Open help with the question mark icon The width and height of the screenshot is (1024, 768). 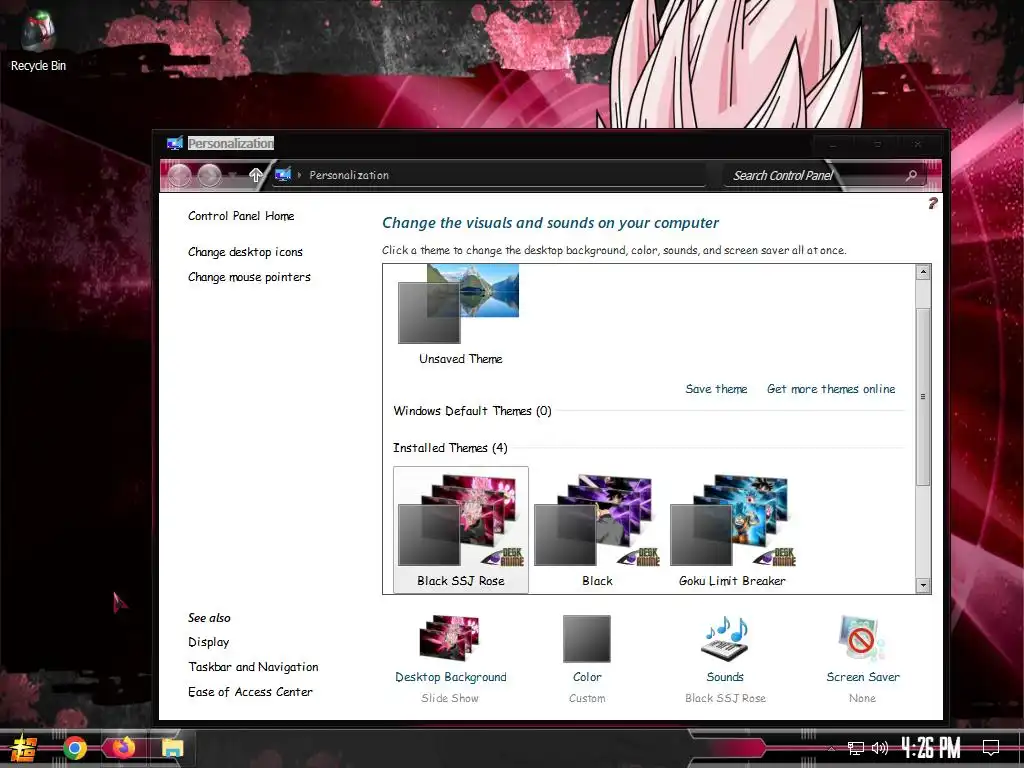coord(932,204)
